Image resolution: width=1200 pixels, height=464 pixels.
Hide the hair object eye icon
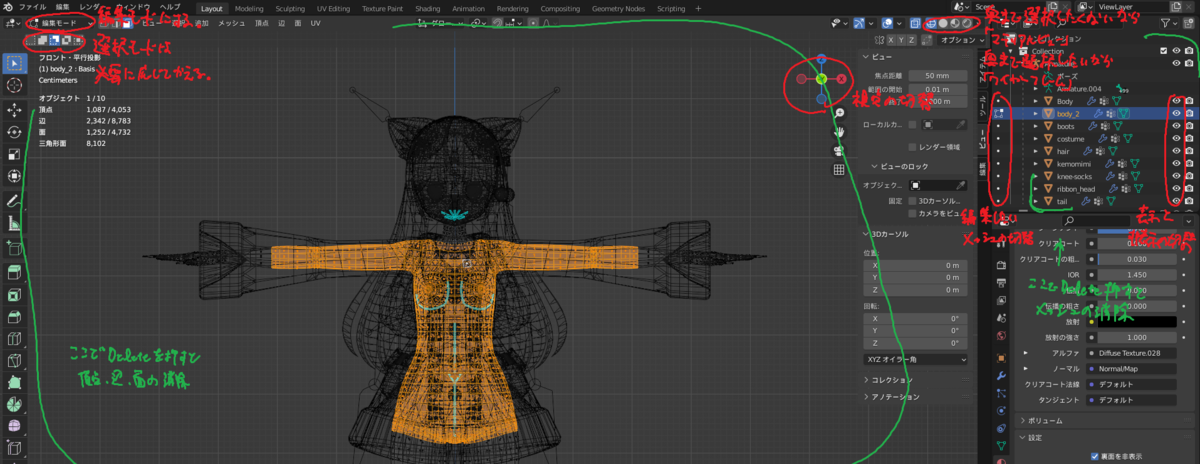point(1176,151)
